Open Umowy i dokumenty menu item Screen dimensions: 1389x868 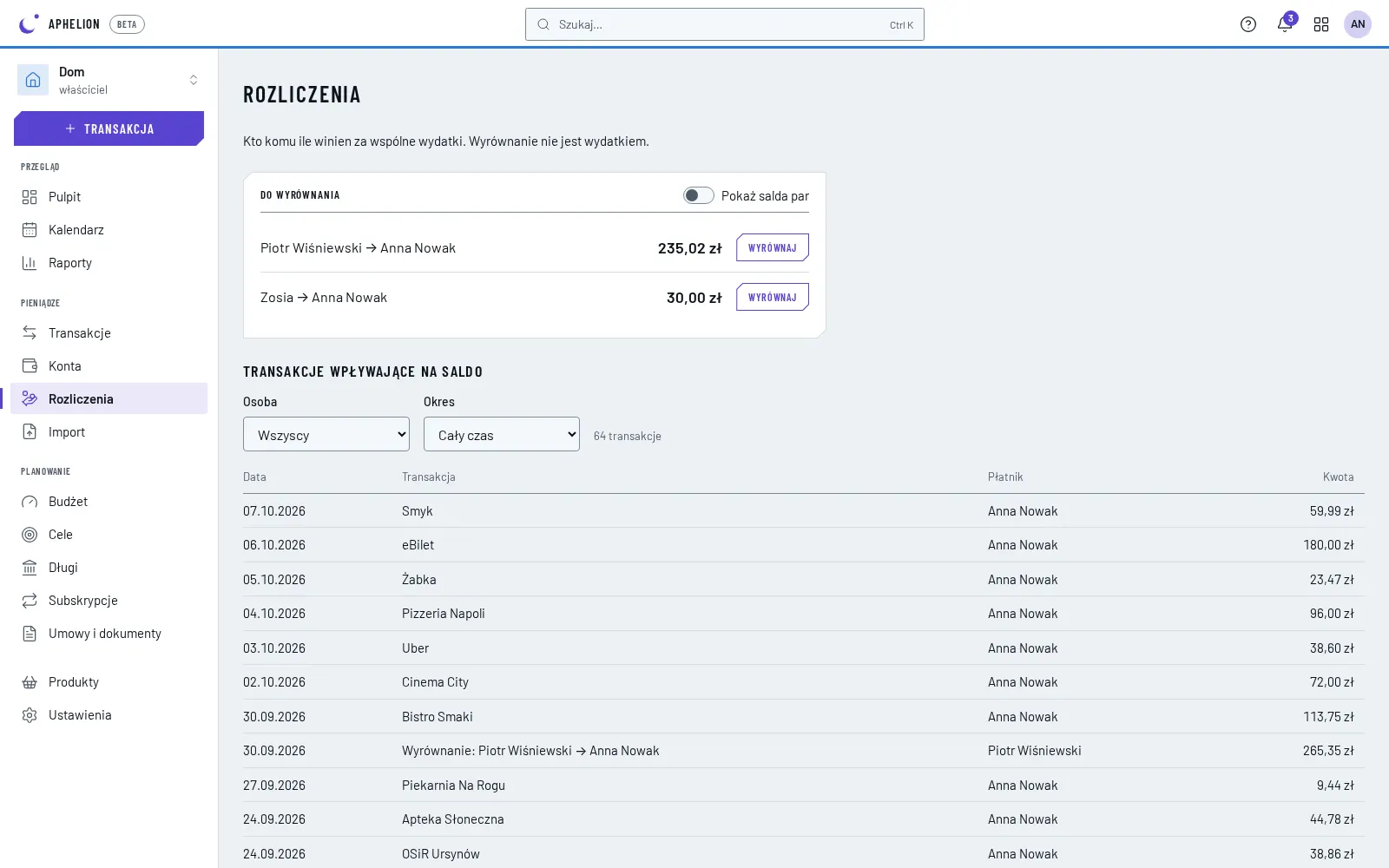109,634
